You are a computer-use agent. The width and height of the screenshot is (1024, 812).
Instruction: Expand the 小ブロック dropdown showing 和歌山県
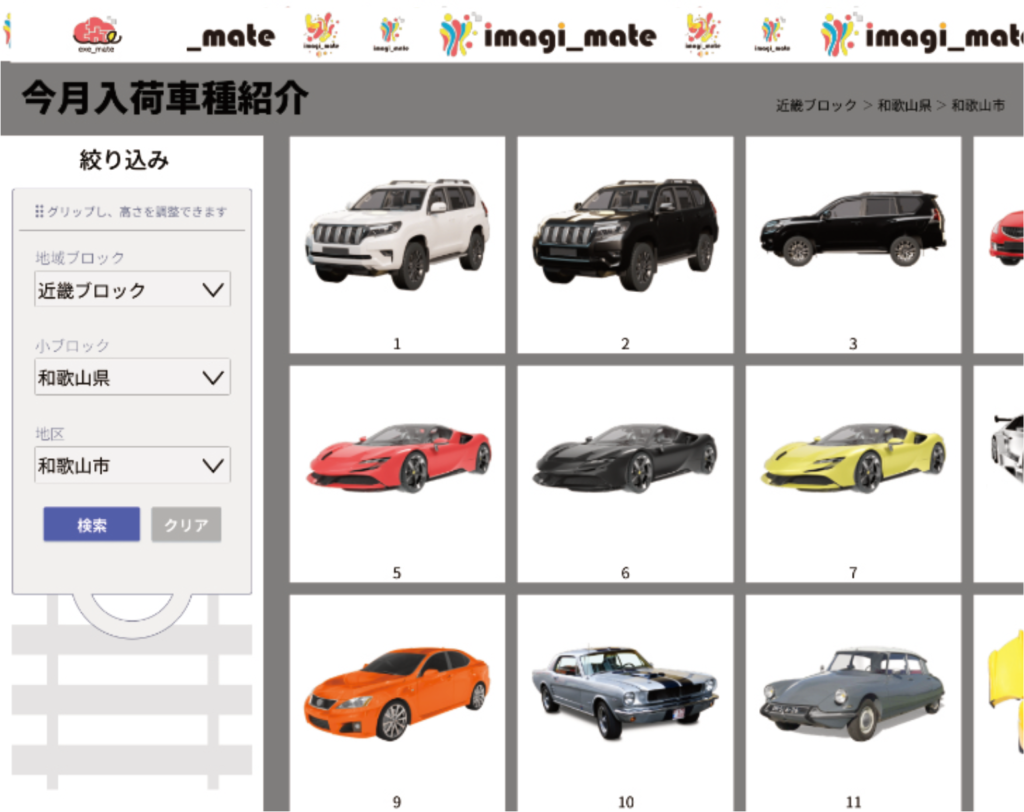coord(132,377)
